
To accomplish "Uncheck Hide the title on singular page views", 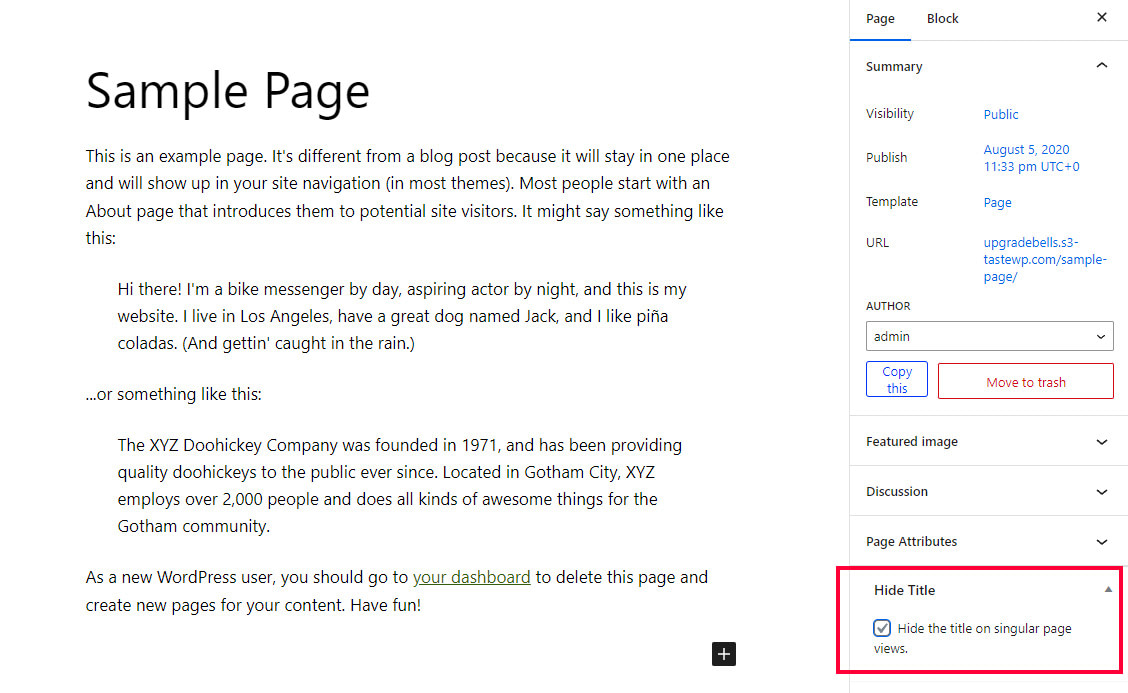I will tap(882, 628).
